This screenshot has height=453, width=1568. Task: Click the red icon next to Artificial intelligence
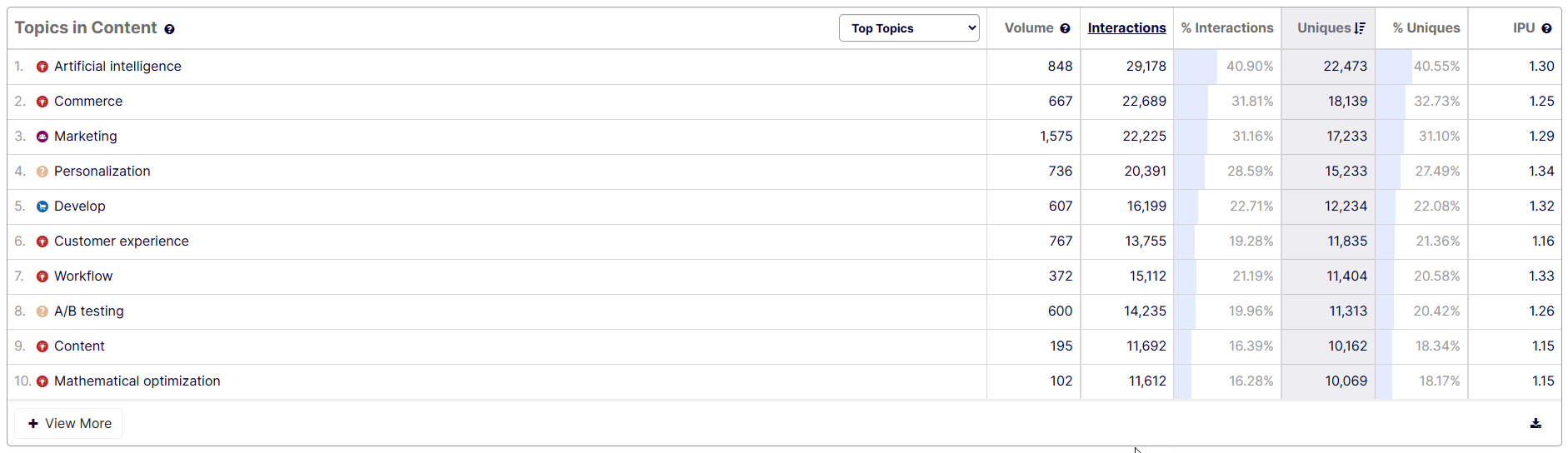(x=42, y=67)
